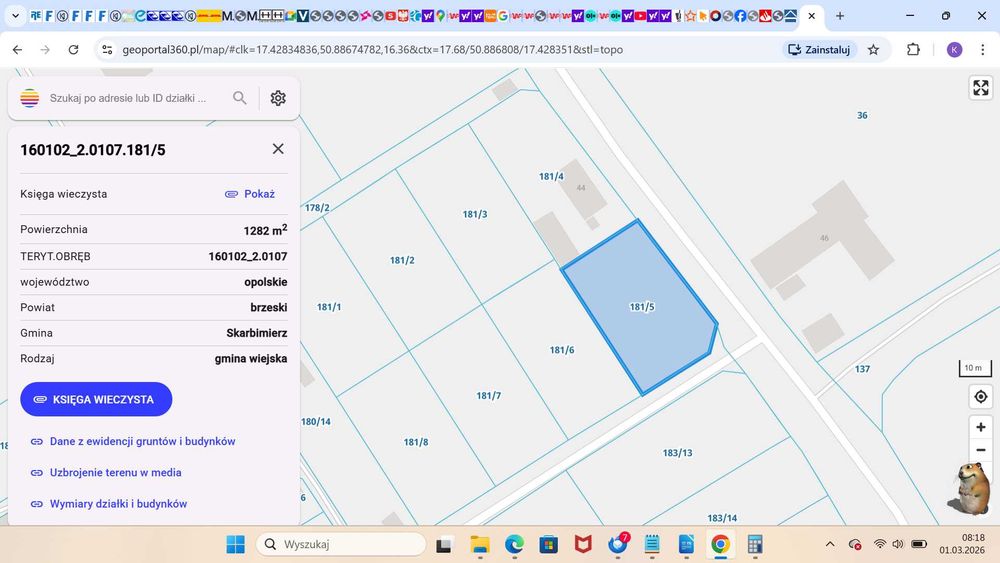Image resolution: width=1000 pixels, height=563 pixels.
Task: Select parcel 137 on the map
Action: click(862, 369)
